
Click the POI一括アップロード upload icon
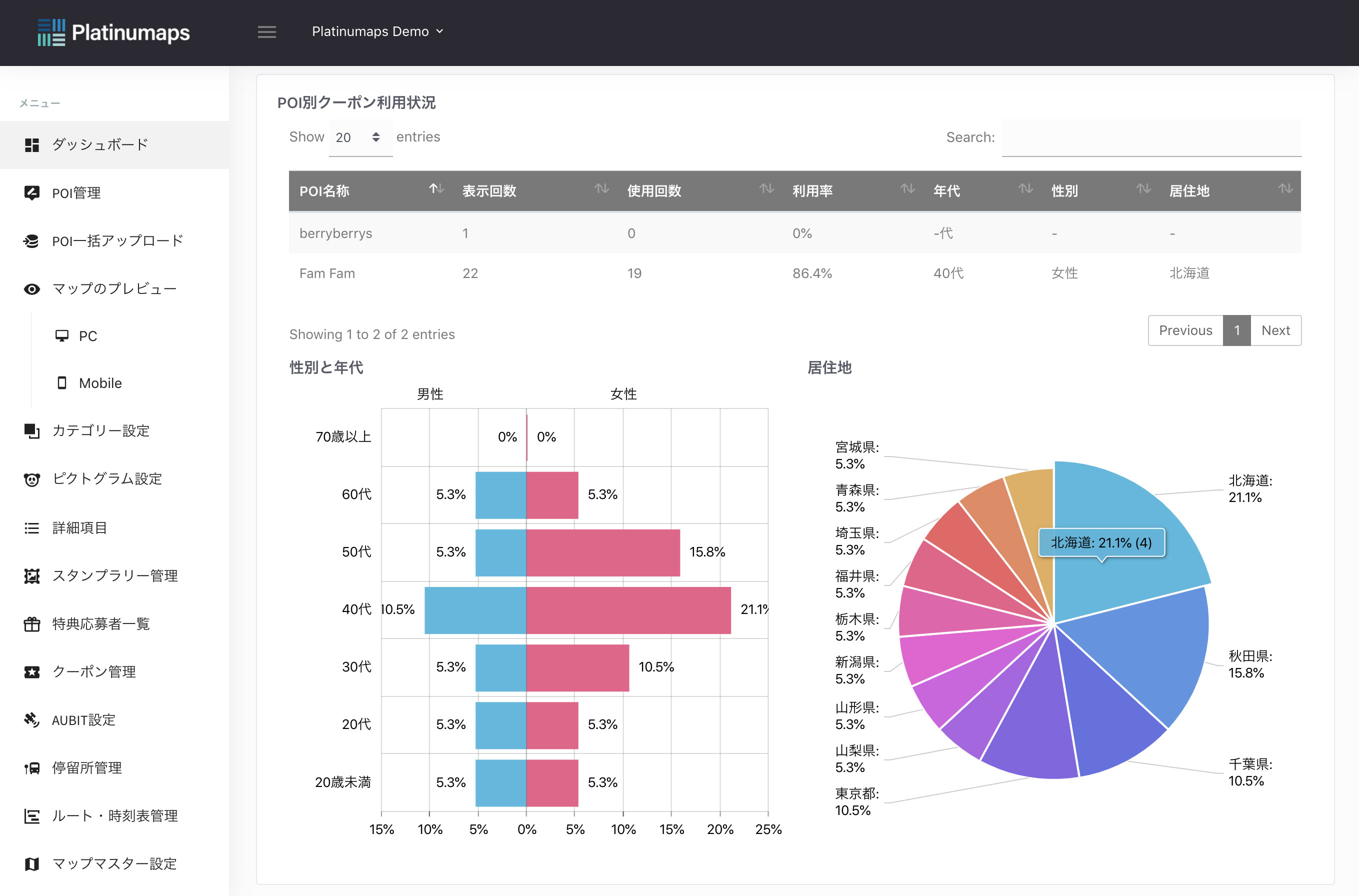coord(32,241)
